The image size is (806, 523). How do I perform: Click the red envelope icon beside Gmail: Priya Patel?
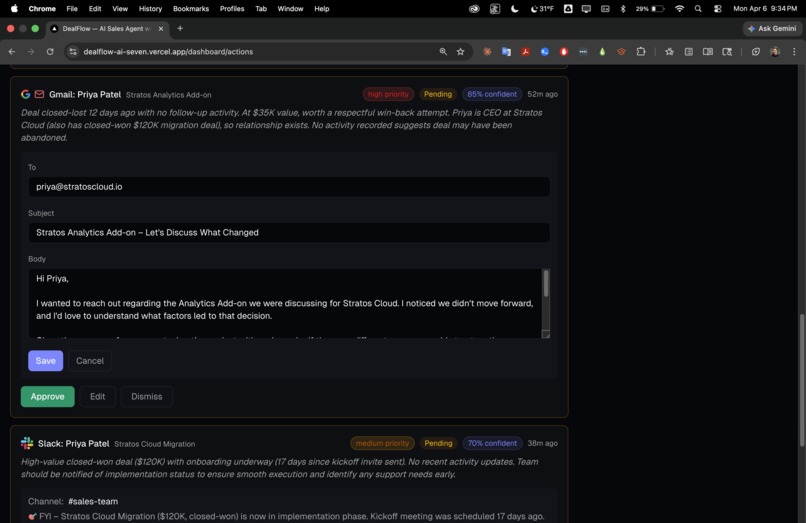[39, 94]
